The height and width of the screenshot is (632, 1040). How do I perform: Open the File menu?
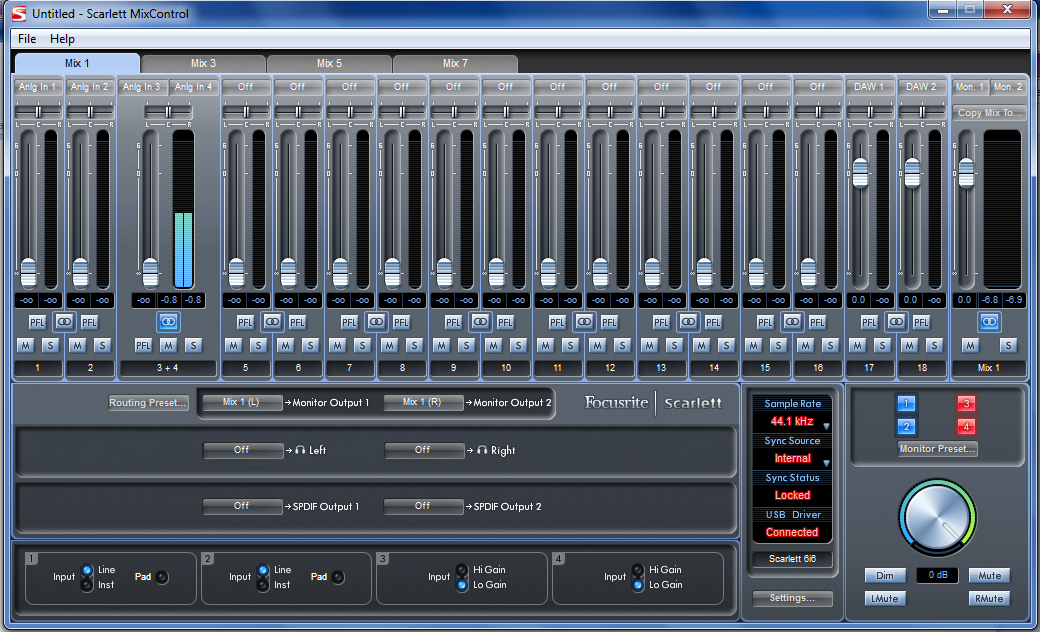pyautogui.click(x=27, y=39)
